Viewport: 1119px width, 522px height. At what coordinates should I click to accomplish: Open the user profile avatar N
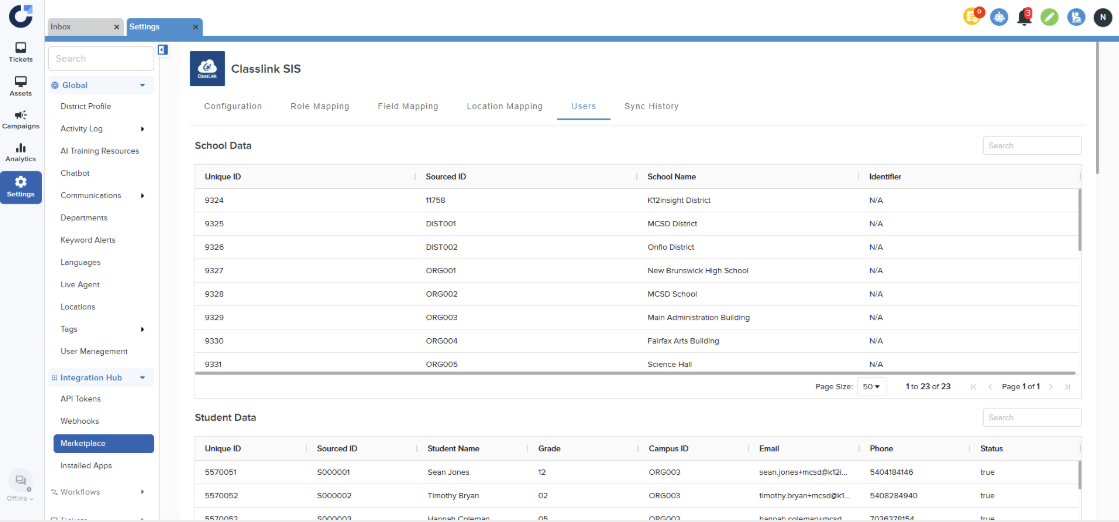tap(1101, 17)
